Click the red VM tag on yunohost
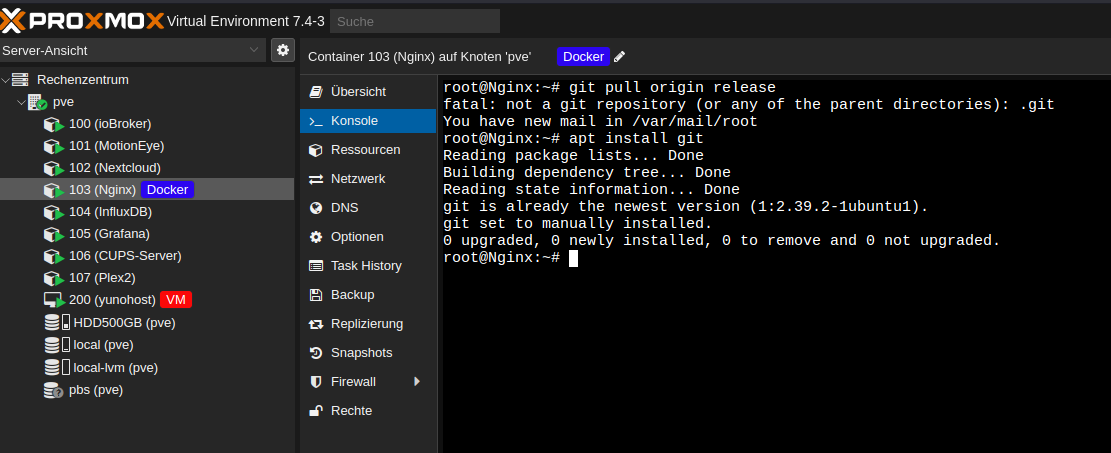Screen dimensions: 1111x453 tap(176, 300)
